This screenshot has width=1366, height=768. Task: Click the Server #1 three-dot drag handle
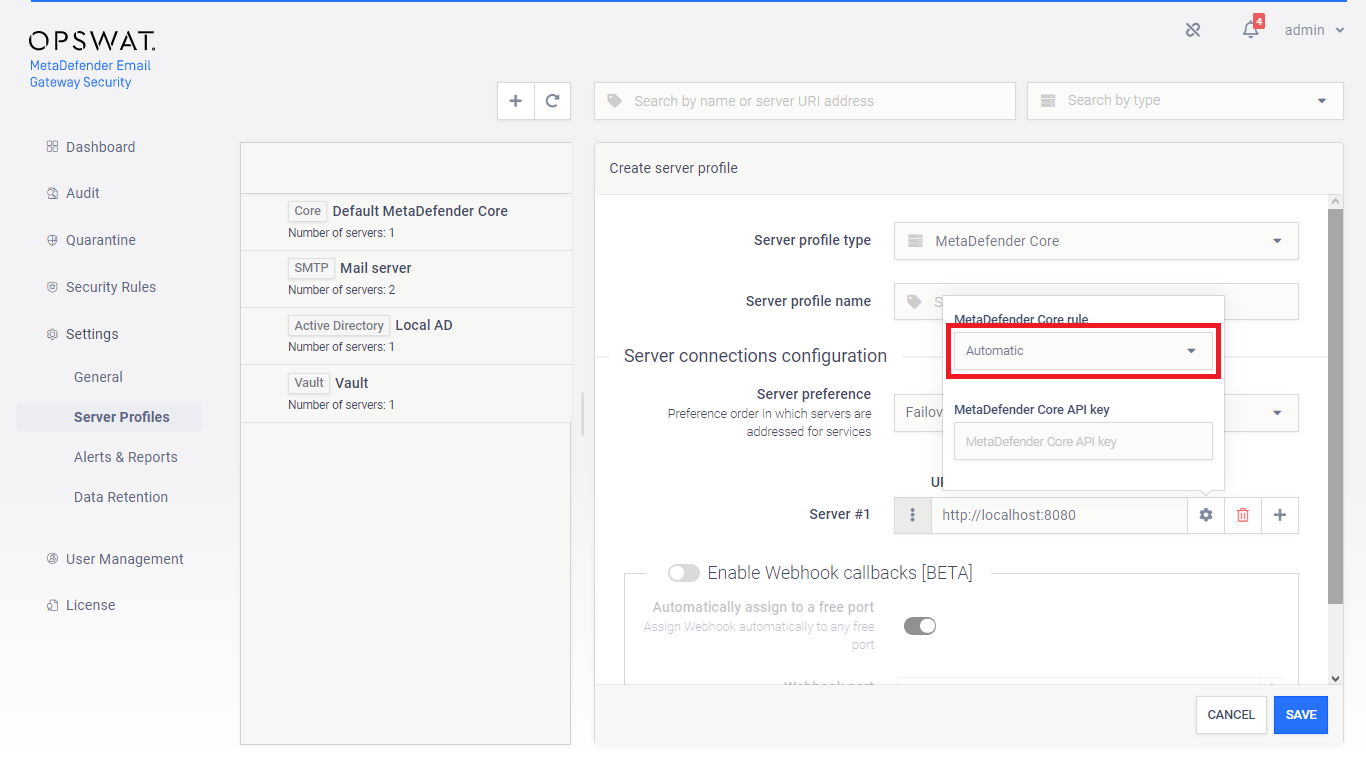pos(913,515)
